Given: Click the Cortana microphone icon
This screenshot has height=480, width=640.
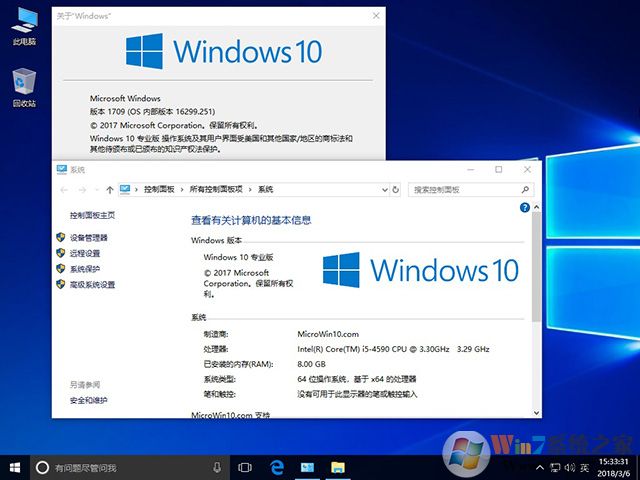Looking at the screenshot, I should coord(217,467).
